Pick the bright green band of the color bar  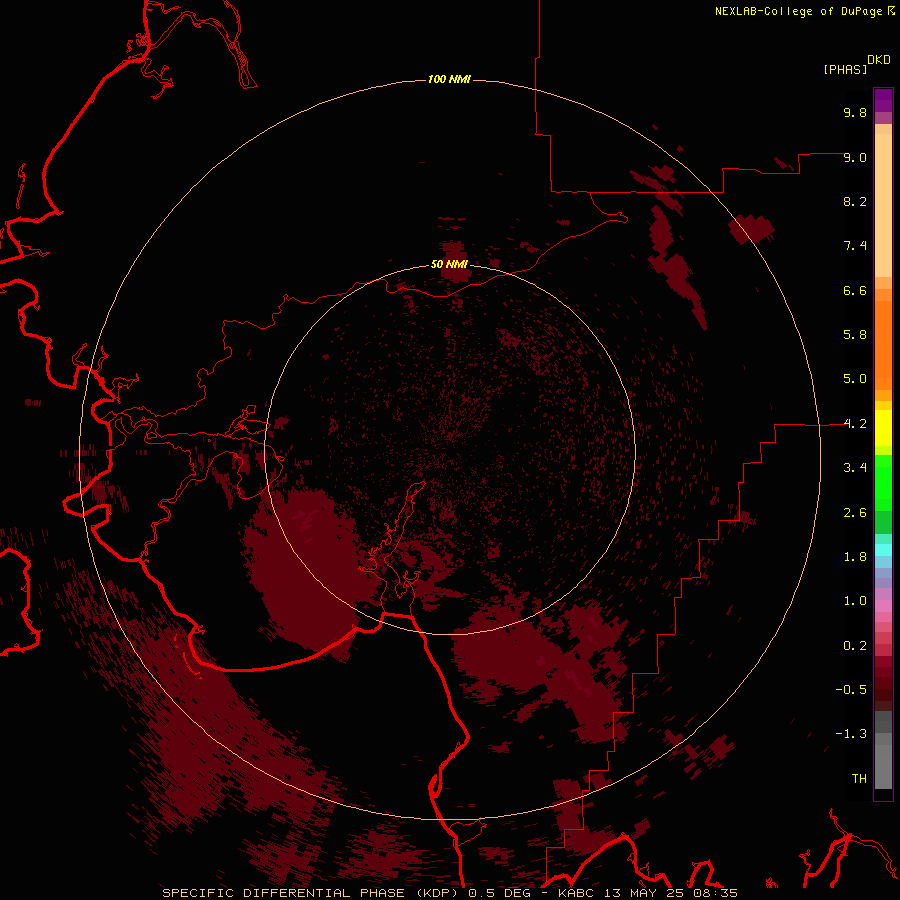pyautogui.click(x=883, y=483)
